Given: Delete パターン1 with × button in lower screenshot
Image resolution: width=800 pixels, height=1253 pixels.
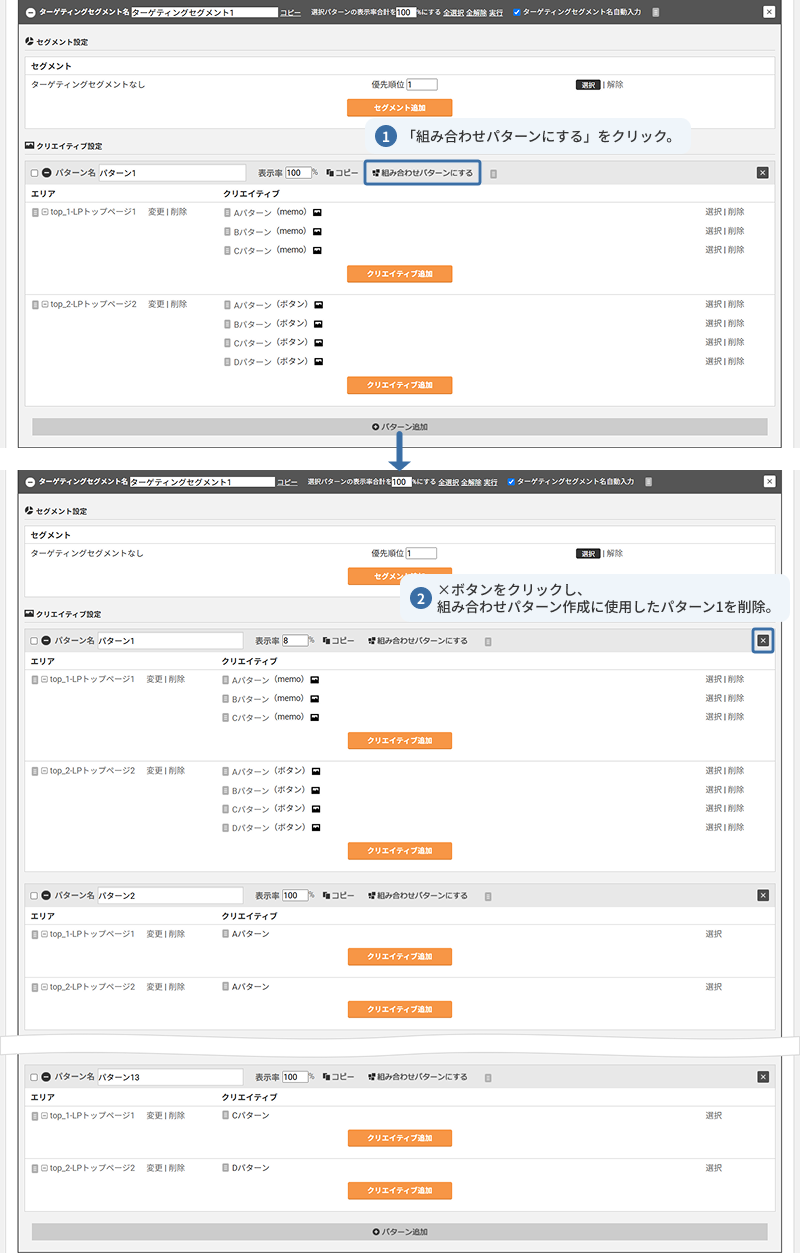Looking at the screenshot, I should 763,641.
